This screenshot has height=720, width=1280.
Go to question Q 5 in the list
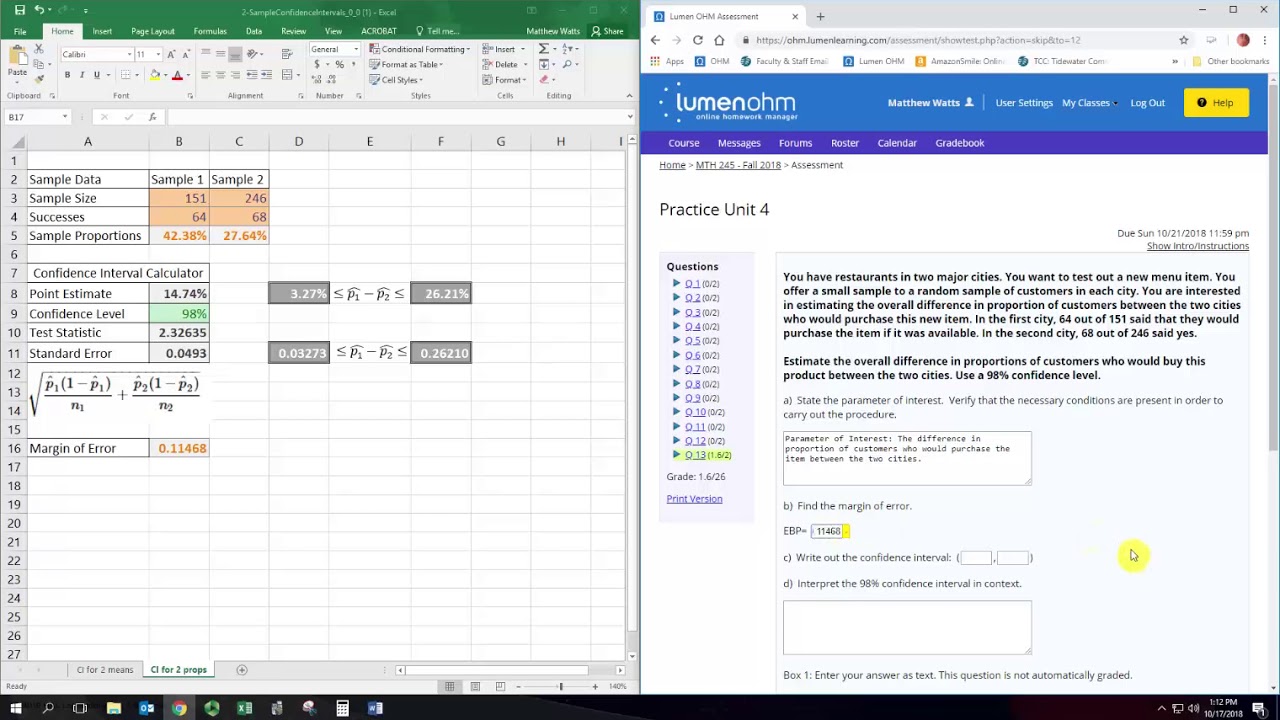[x=692, y=341]
